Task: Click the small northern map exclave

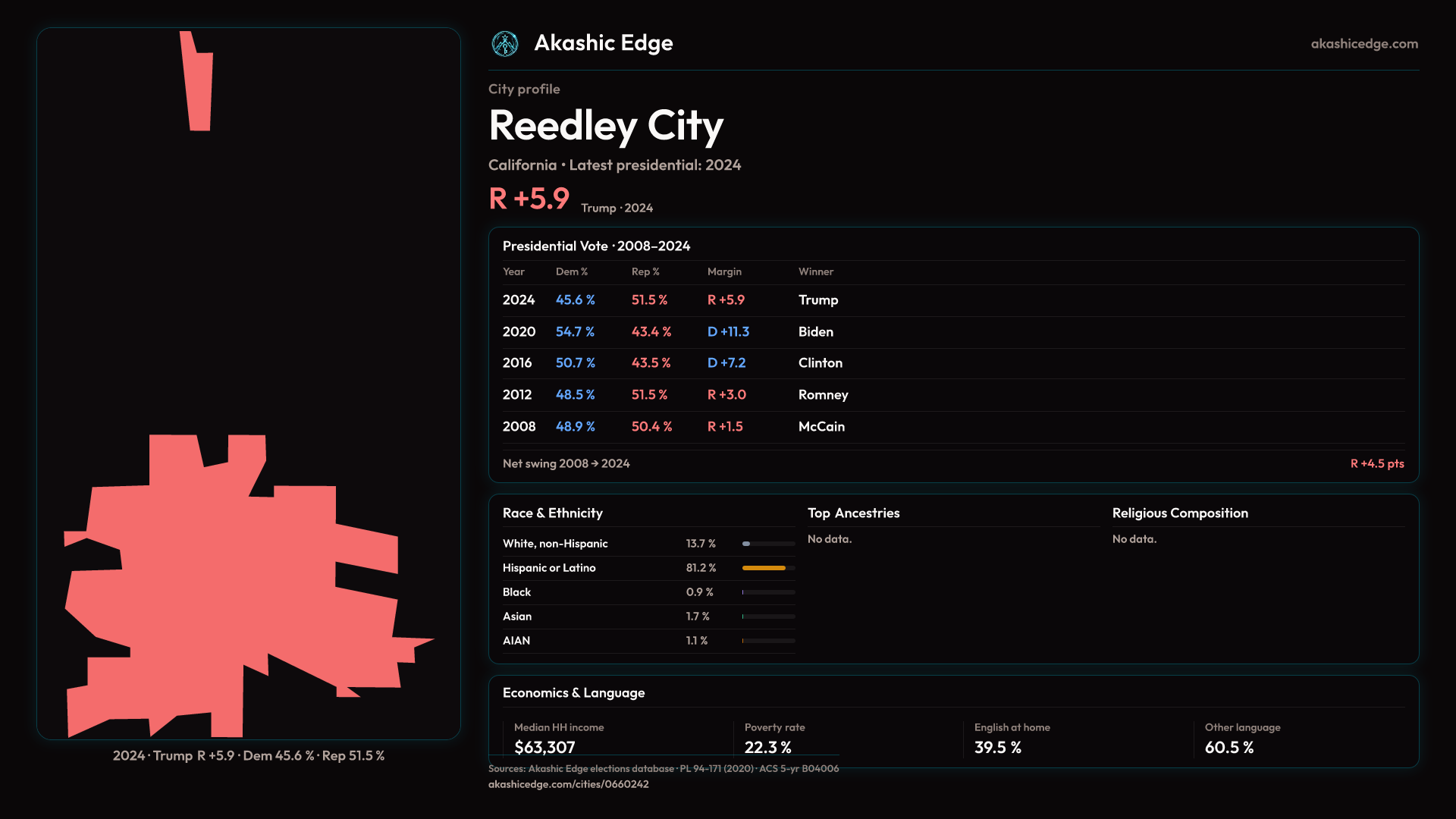Action: [x=199, y=87]
